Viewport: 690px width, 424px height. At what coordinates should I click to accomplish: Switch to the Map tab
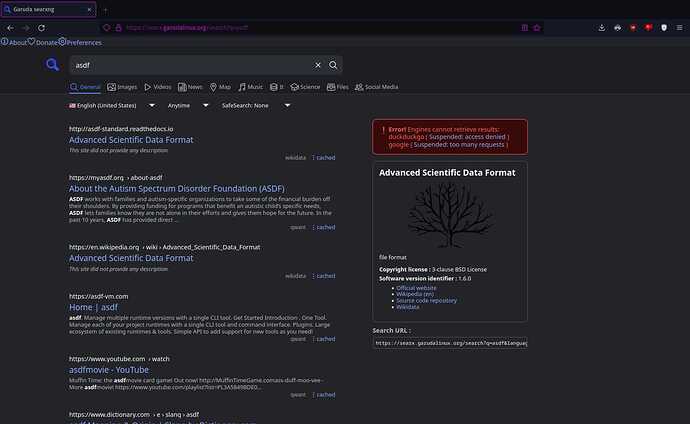coord(220,87)
